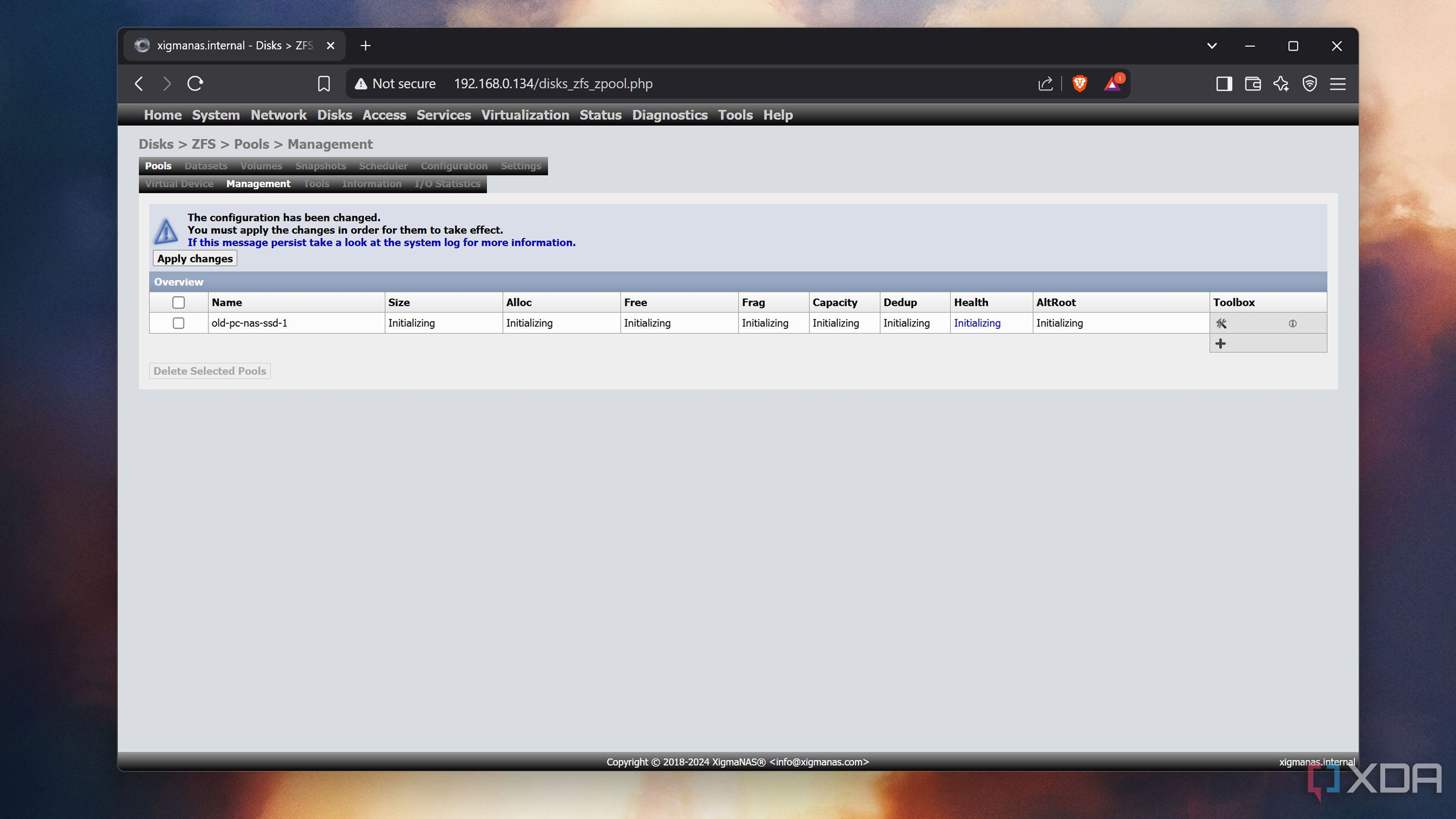Open the system log message link
The image size is (1456, 819).
381,243
